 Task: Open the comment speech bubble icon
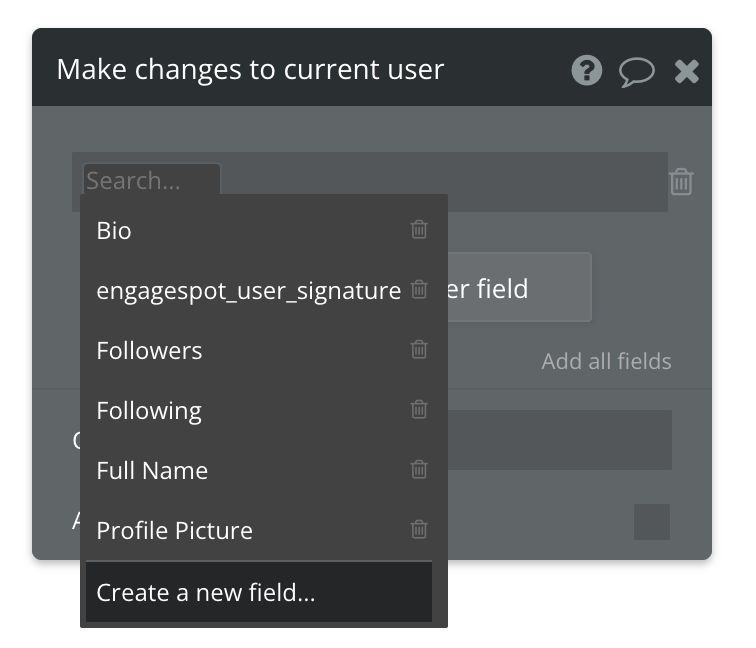coord(636,72)
